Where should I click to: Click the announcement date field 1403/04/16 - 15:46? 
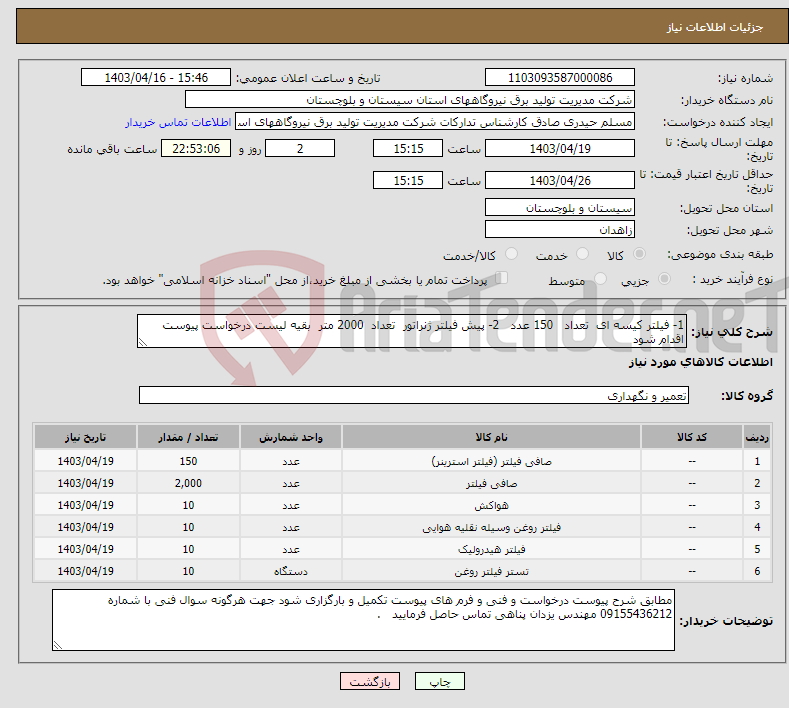click(156, 77)
